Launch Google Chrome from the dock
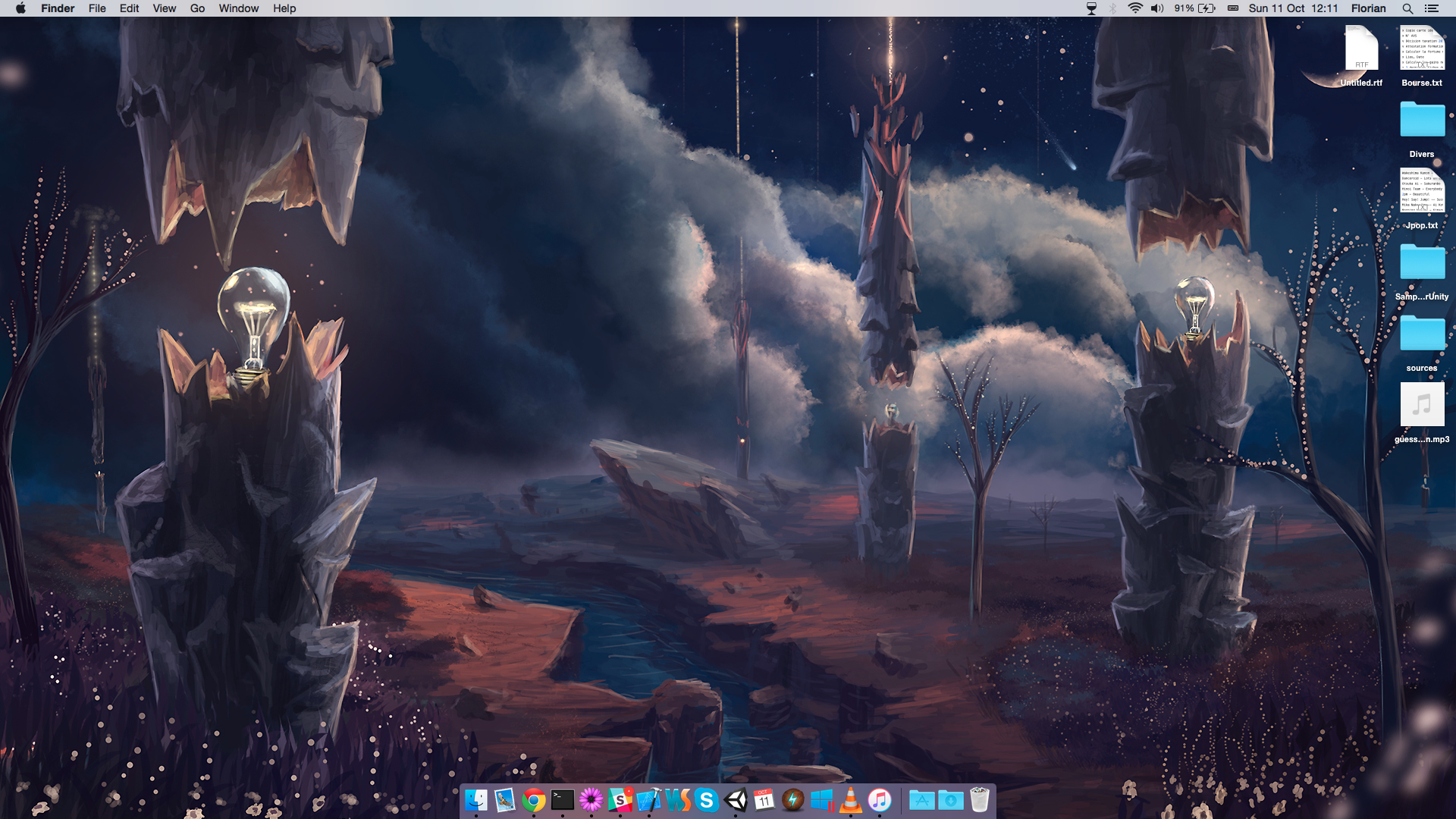The width and height of the screenshot is (1456, 819). click(x=534, y=800)
